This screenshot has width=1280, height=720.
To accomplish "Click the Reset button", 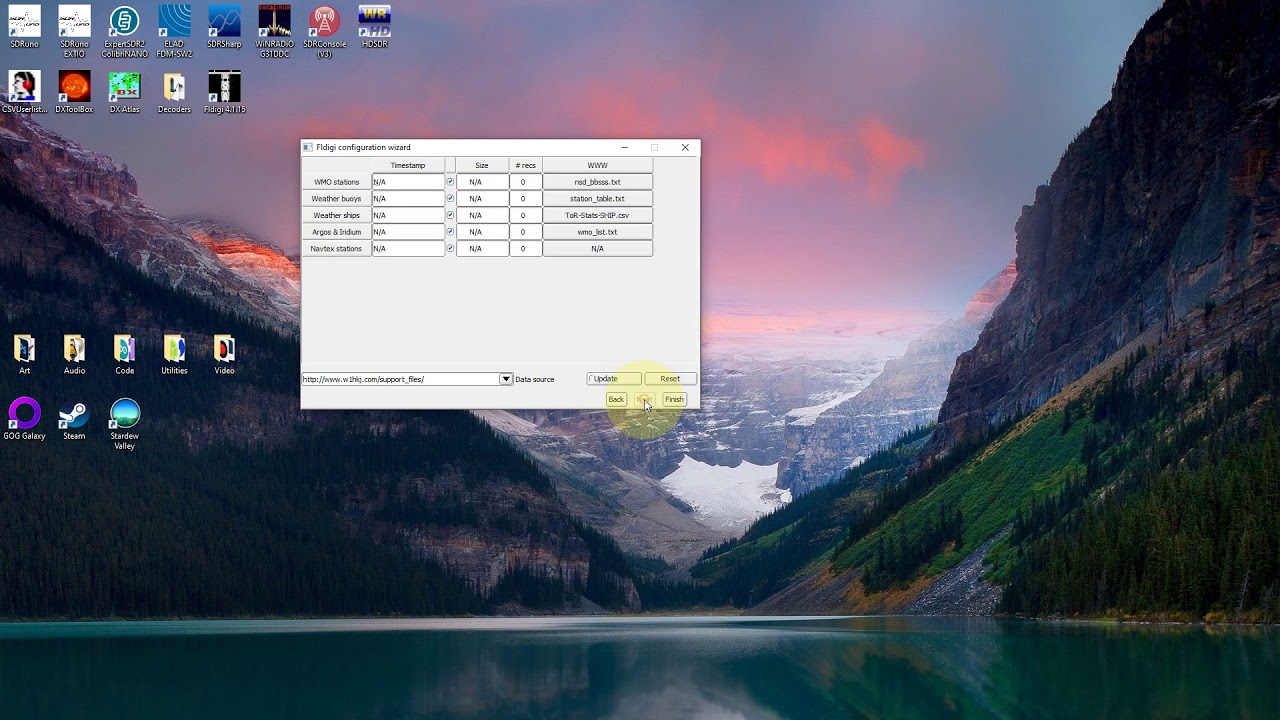I will point(670,379).
